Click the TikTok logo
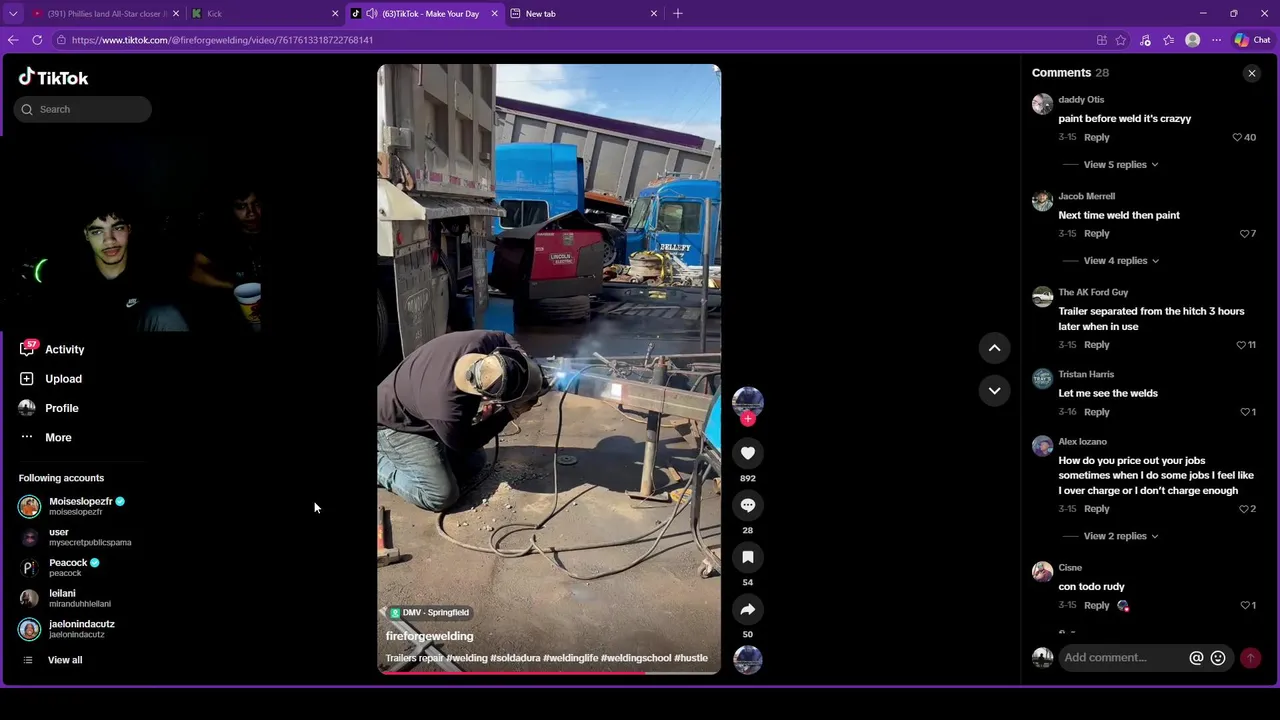1280x720 pixels. tap(54, 77)
